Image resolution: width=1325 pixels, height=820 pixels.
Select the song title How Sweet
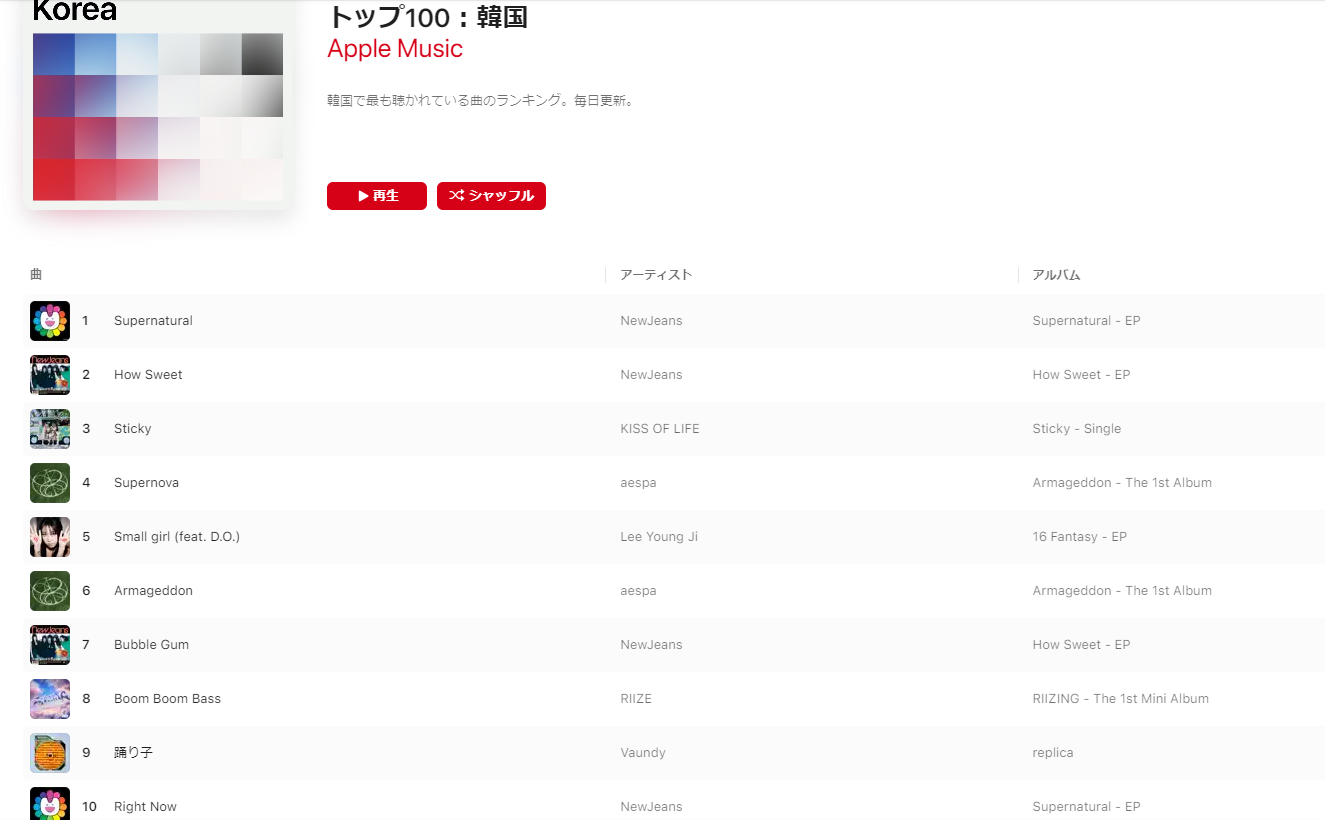coord(148,375)
